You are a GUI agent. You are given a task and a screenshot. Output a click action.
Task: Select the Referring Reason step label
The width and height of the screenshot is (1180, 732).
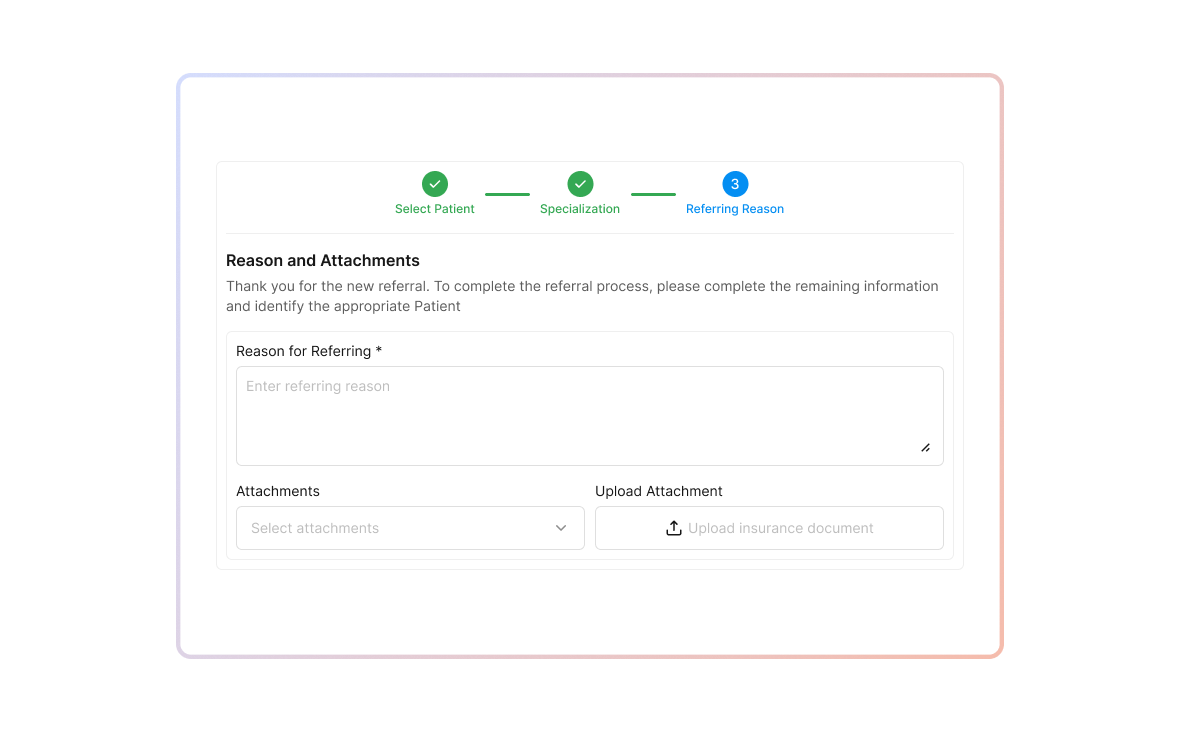click(734, 209)
